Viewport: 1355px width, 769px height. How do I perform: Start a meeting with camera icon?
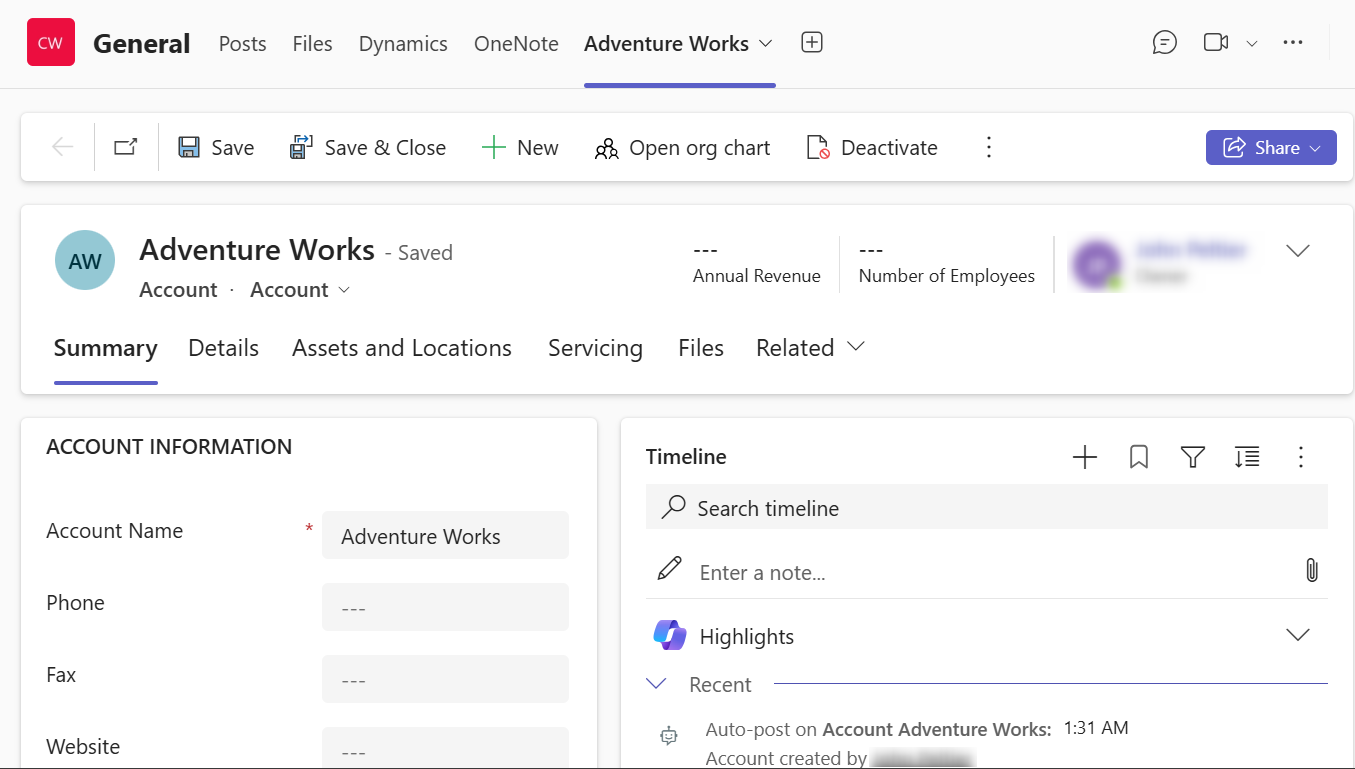pos(1215,42)
